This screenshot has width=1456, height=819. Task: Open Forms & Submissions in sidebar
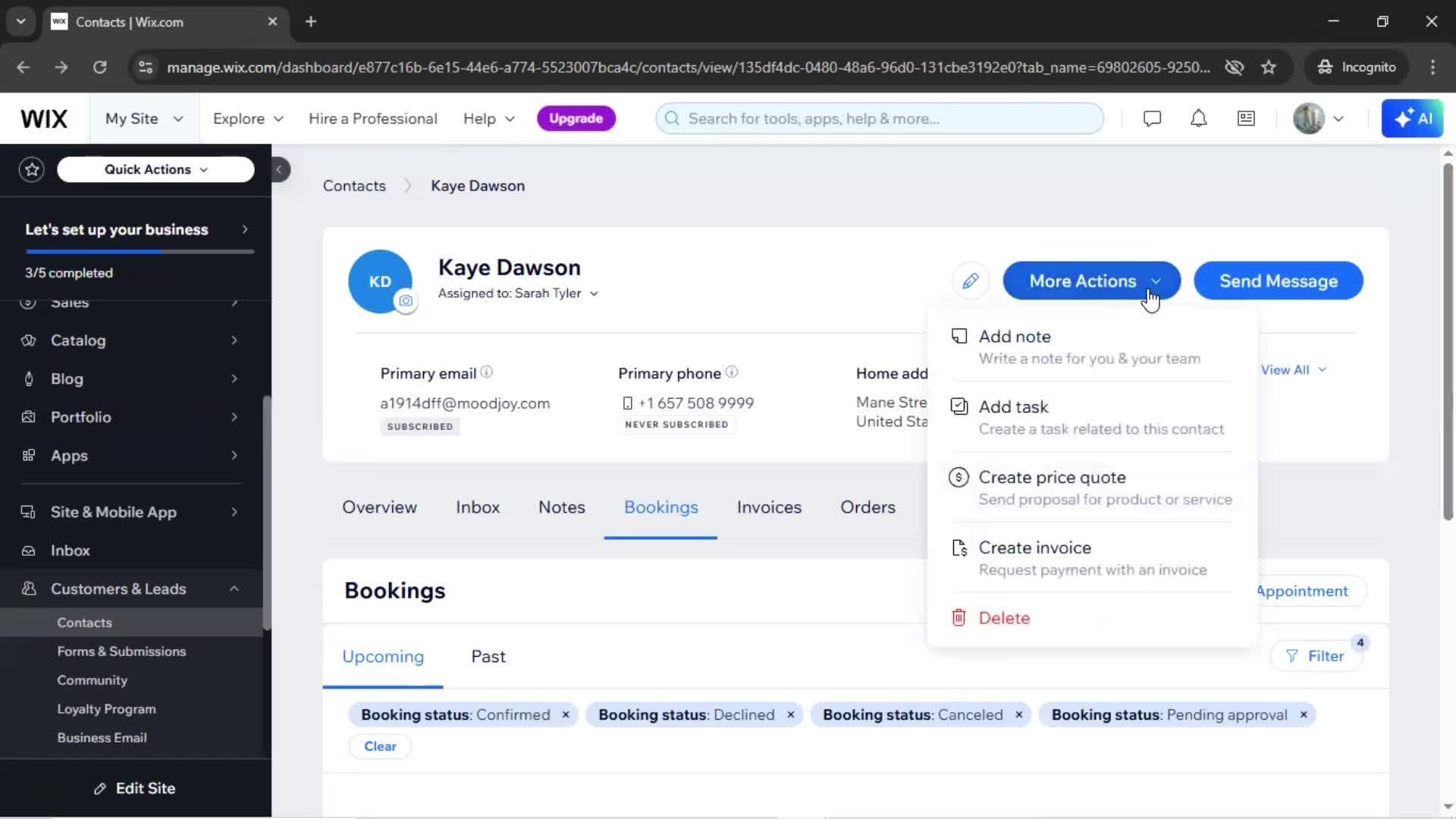121,651
